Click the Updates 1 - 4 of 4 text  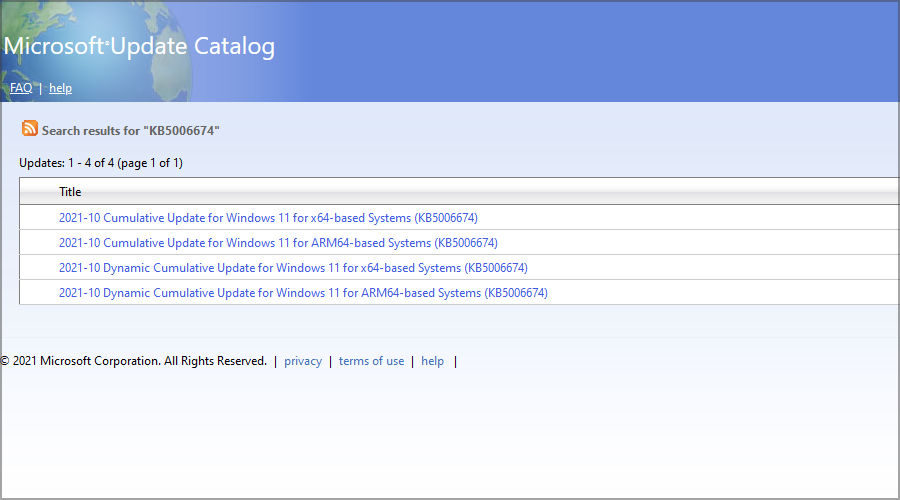coord(67,163)
